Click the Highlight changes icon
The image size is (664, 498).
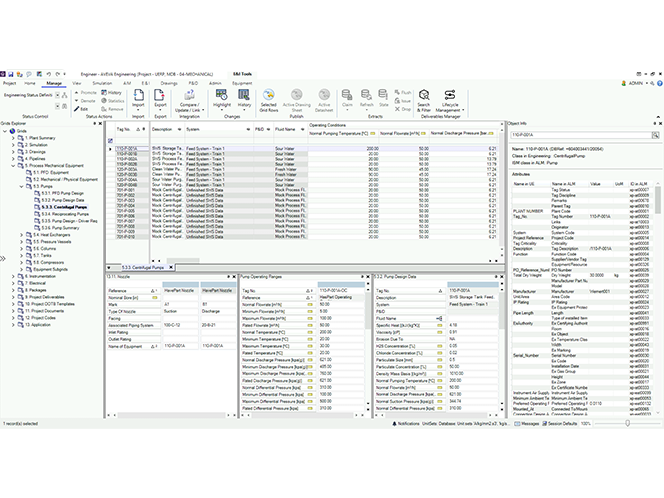(x=222, y=96)
